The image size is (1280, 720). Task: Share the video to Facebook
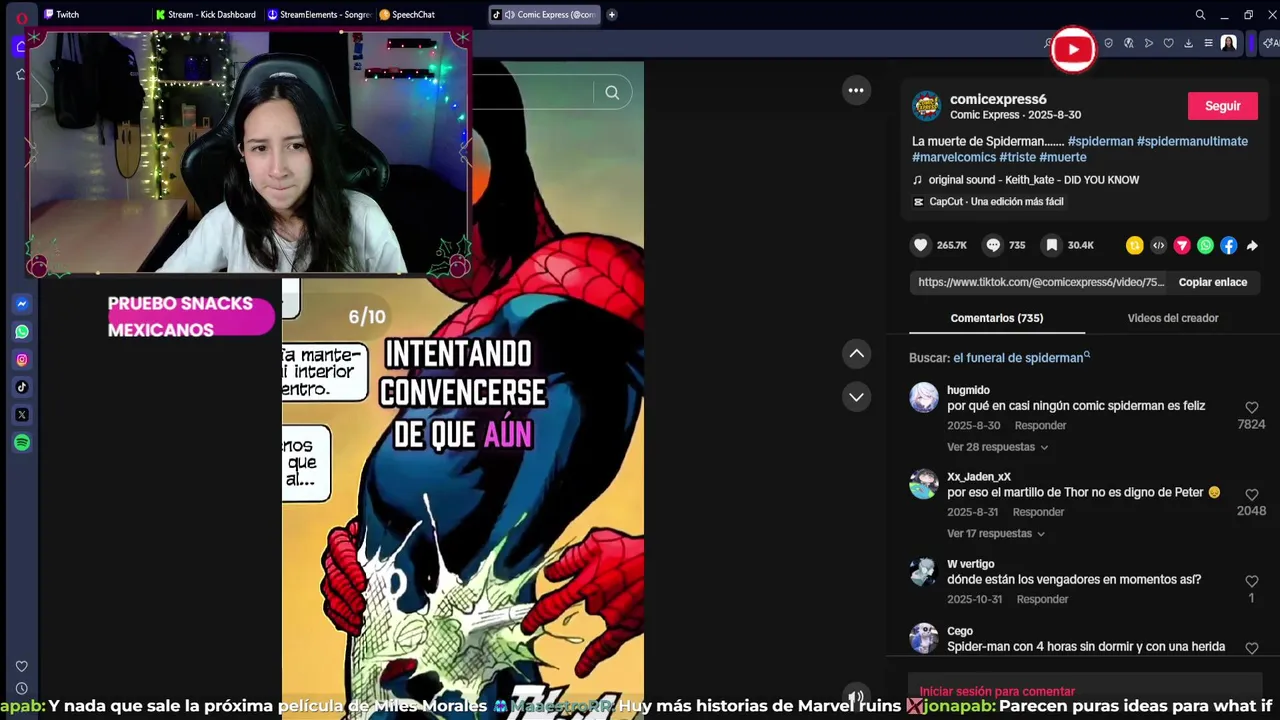click(x=1229, y=245)
